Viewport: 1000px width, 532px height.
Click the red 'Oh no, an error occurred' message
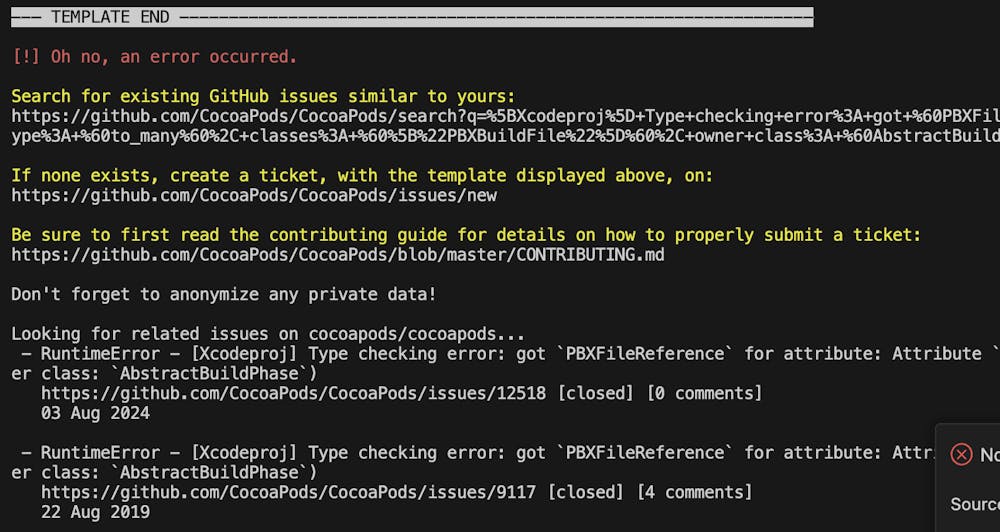point(155,57)
